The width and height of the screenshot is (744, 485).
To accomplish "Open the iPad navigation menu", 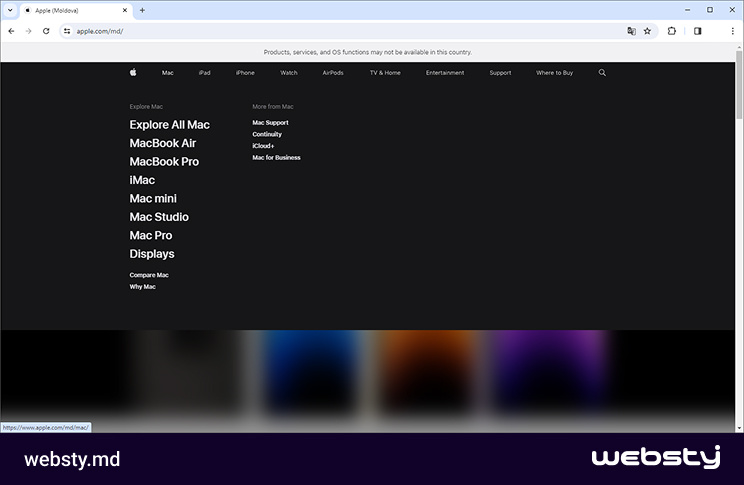I will (205, 73).
